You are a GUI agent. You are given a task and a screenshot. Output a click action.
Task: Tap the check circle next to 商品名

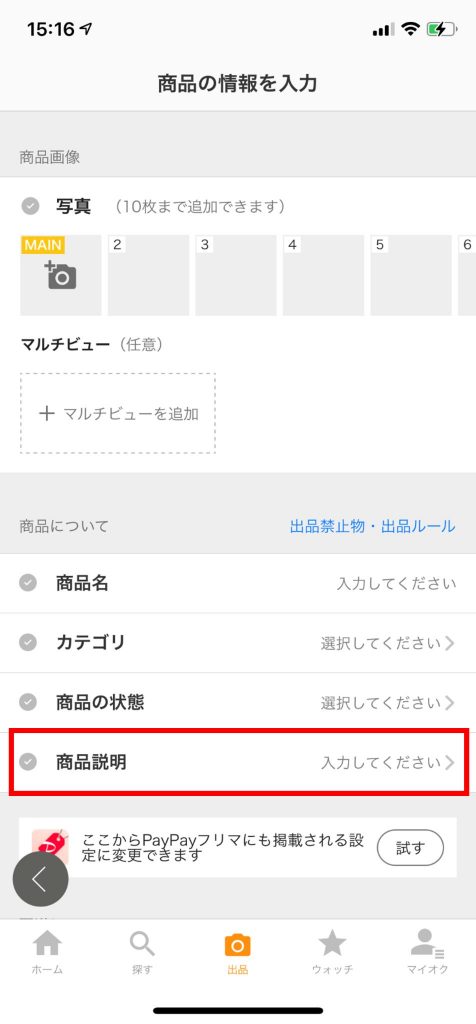(28, 583)
